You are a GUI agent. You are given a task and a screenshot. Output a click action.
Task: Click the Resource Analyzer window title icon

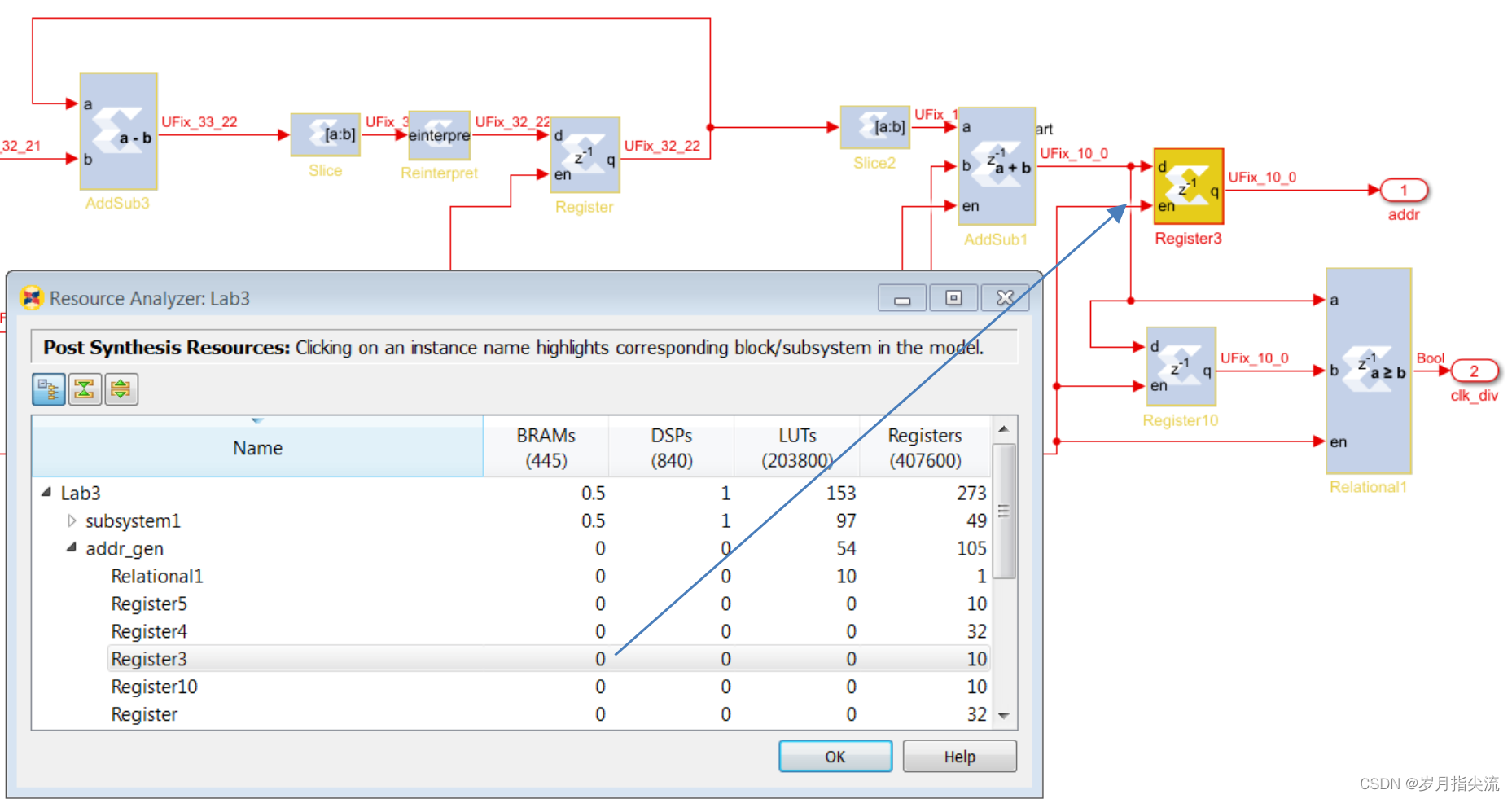32,298
